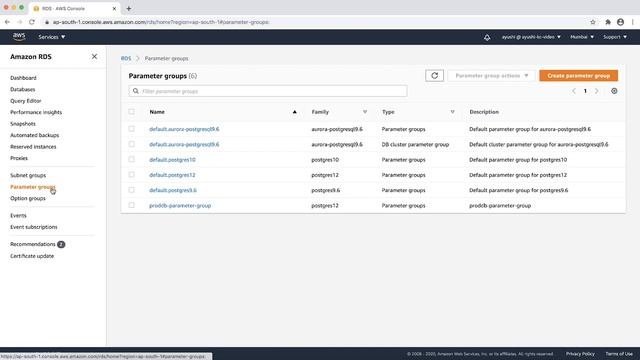Open Certificate update in sidebar
Screen dimensions: 640x360
[x=32, y=256]
